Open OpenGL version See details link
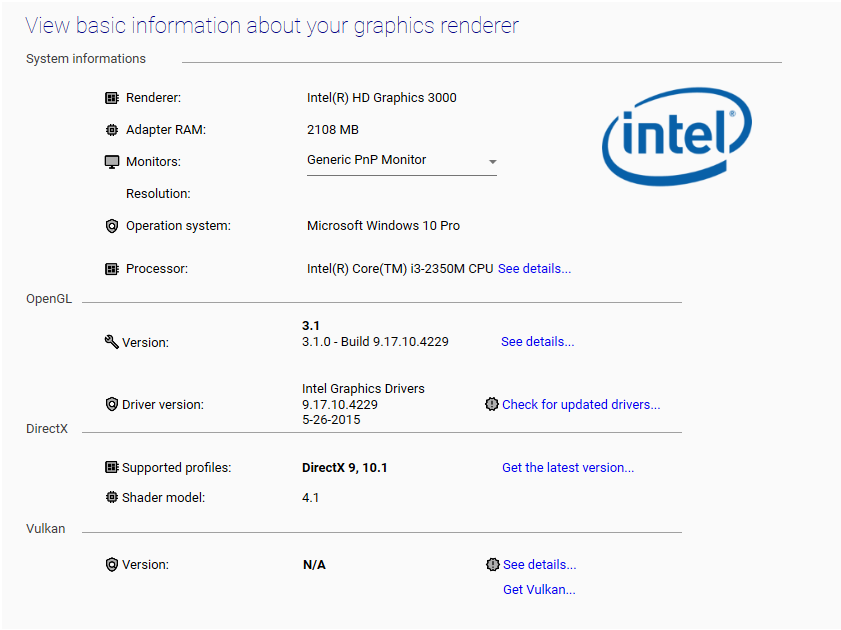The image size is (841, 630). click(x=537, y=342)
